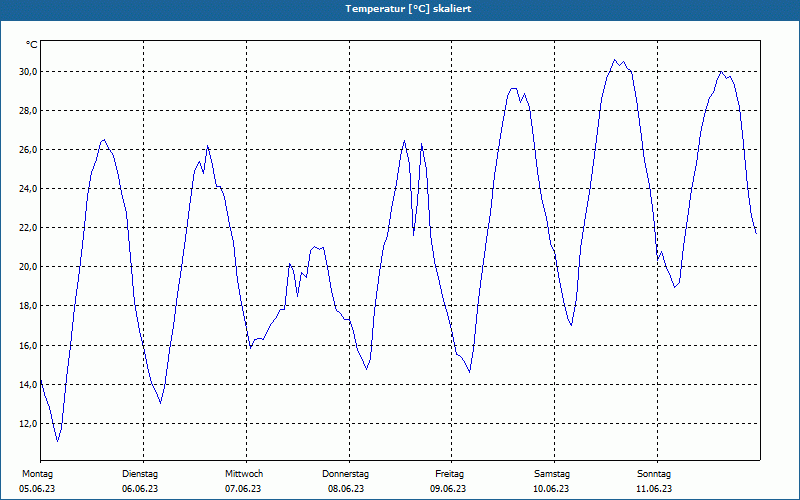
Task: Select the 28,0 axis value
Action: coord(29,111)
